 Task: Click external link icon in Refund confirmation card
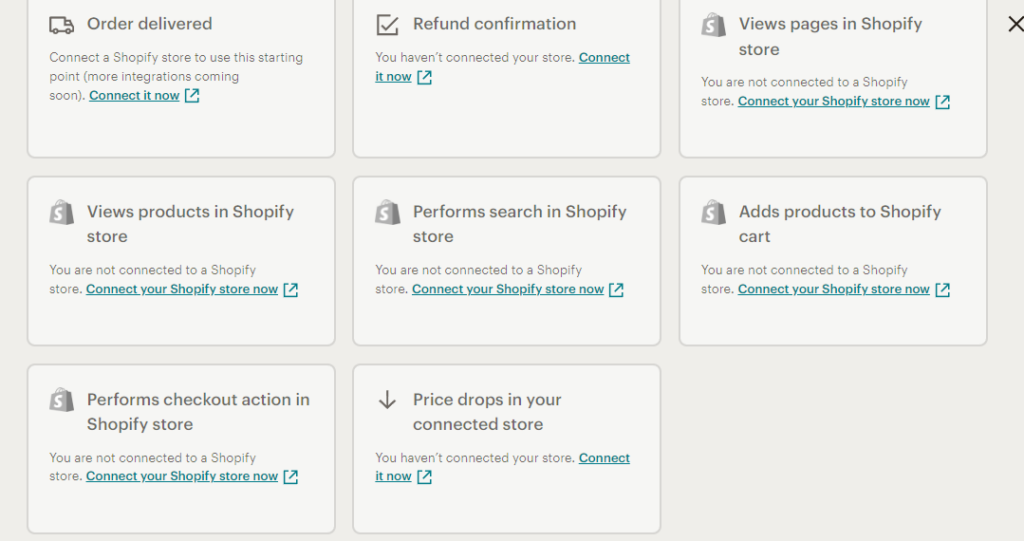(x=424, y=77)
